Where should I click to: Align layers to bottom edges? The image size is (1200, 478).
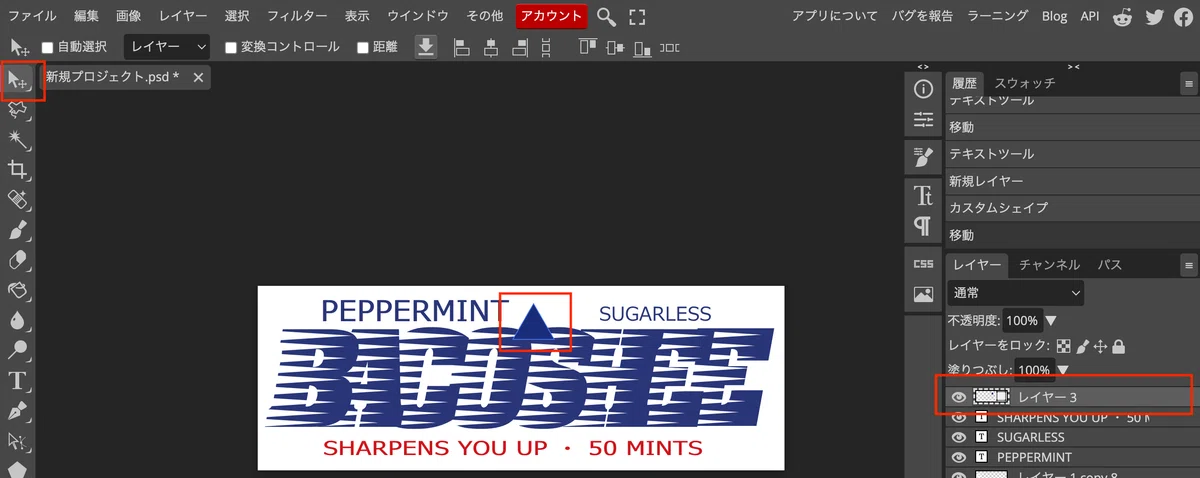pyautogui.click(x=643, y=47)
